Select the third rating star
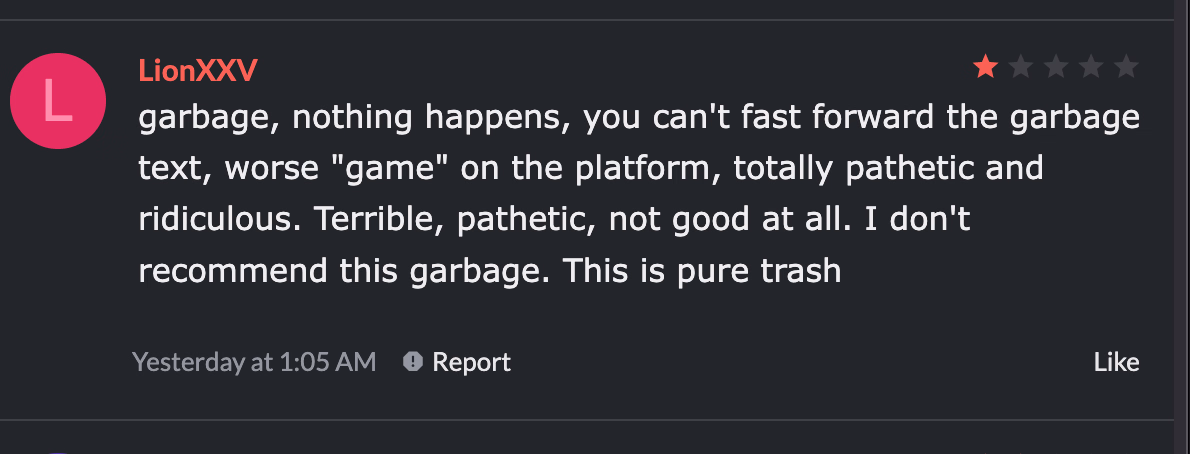 [1056, 67]
